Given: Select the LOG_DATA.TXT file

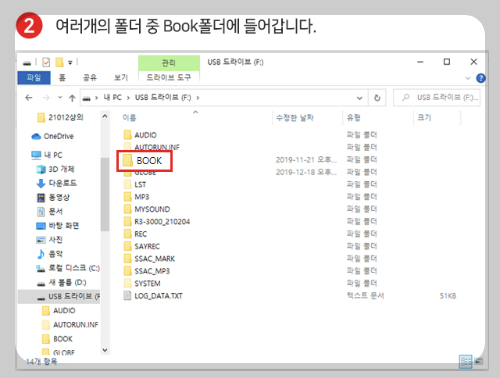Looking at the screenshot, I should (x=153, y=296).
